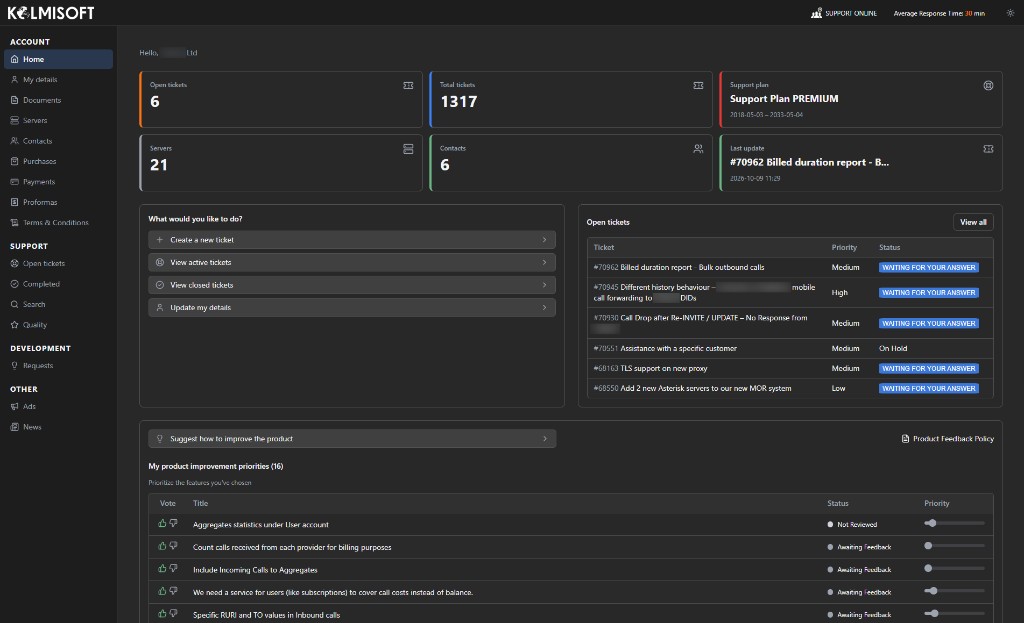Click the ticket icon in Last update card
Viewport: 1024px width, 623px height.
988,149
